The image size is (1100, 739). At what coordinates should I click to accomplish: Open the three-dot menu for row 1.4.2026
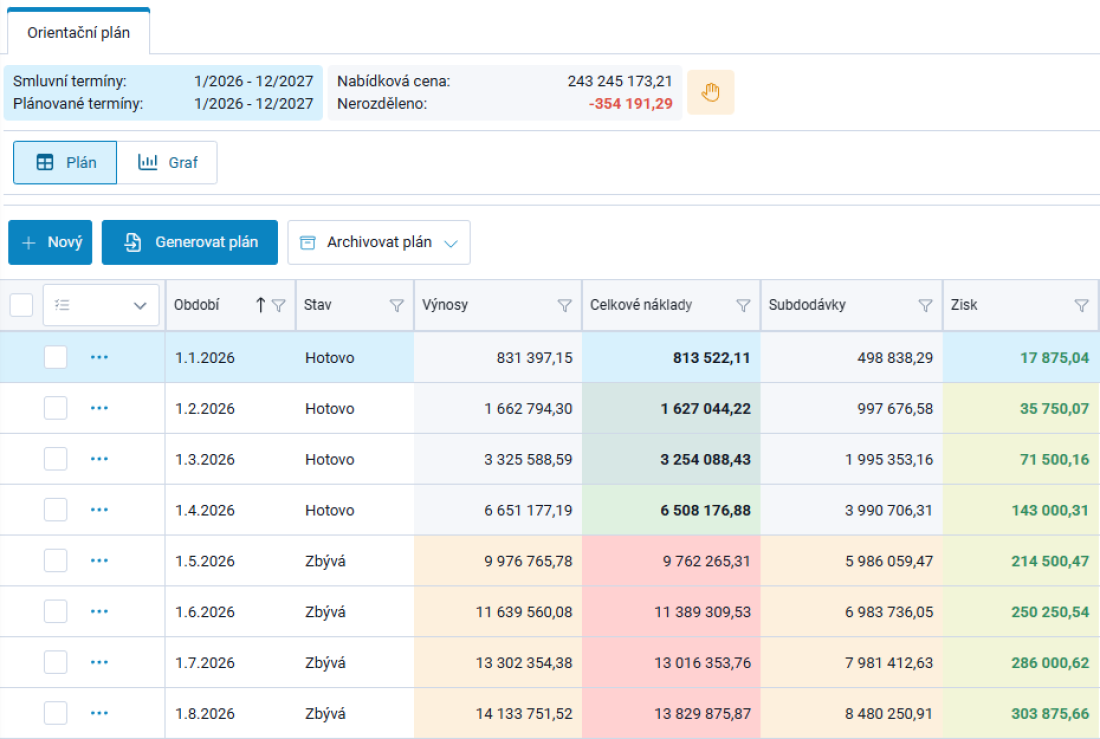click(x=100, y=510)
